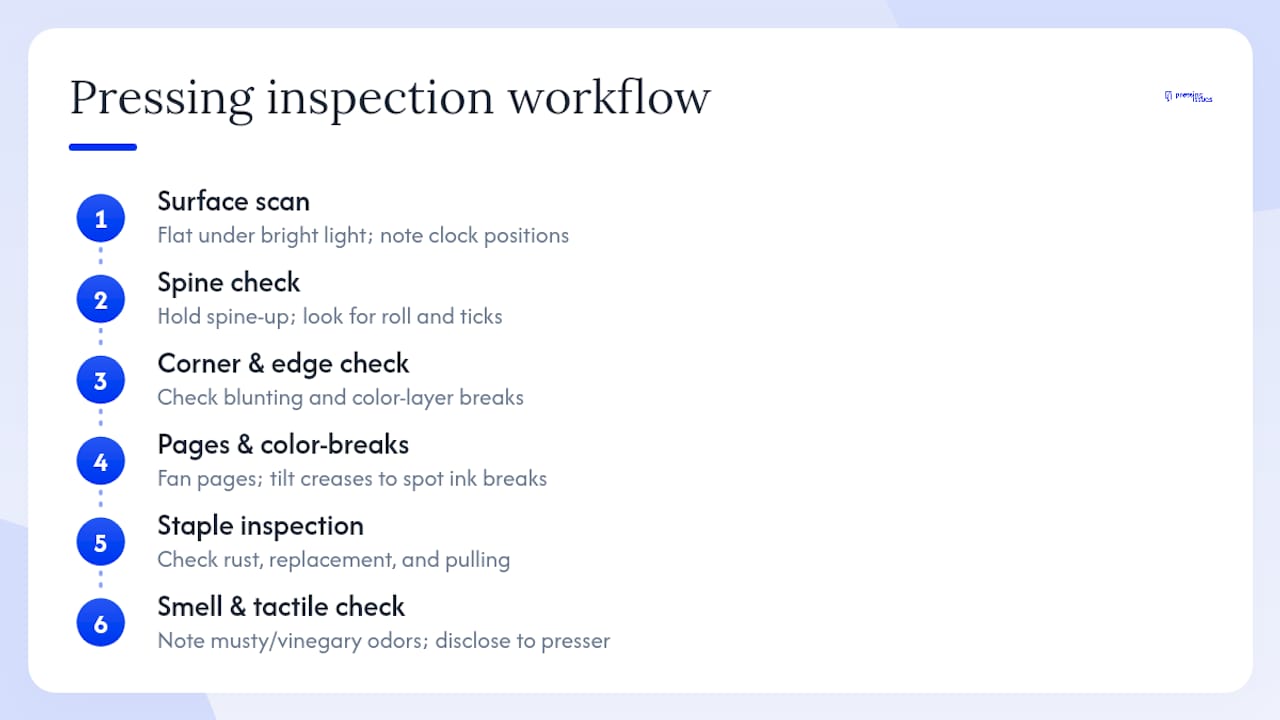Click the step 6 circle badge
The image size is (1280, 720).
[x=100, y=623]
